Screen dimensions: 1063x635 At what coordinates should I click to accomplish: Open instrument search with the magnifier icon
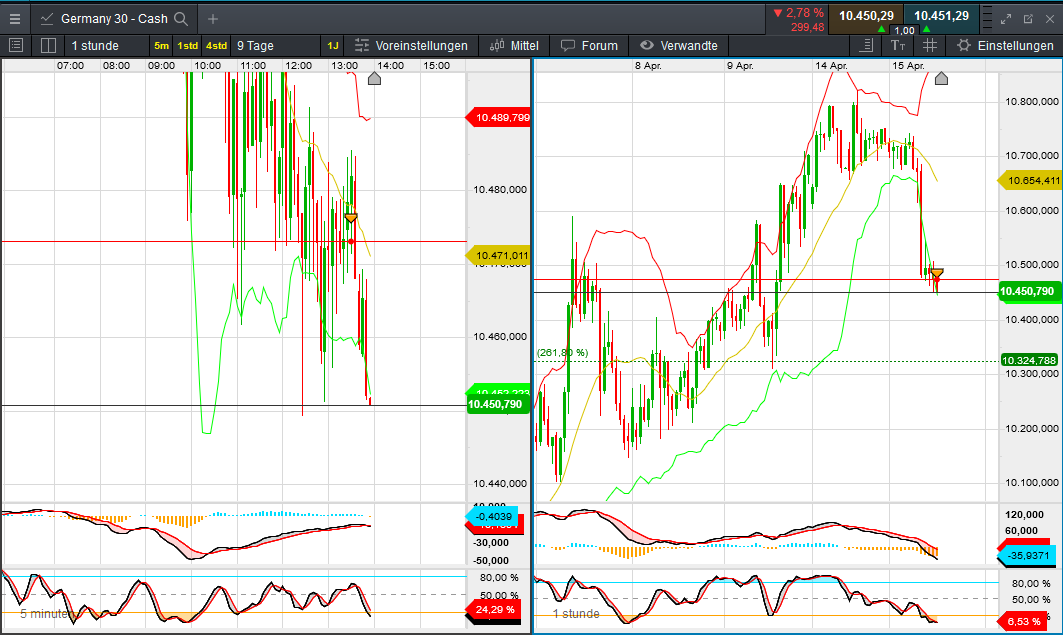pyautogui.click(x=180, y=19)
